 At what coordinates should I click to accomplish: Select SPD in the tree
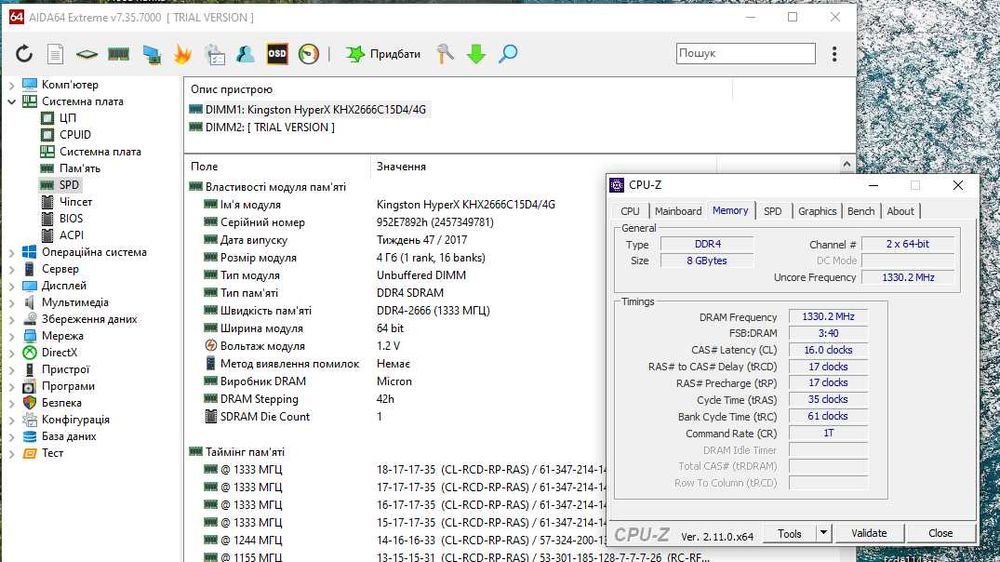coord(69,185)
